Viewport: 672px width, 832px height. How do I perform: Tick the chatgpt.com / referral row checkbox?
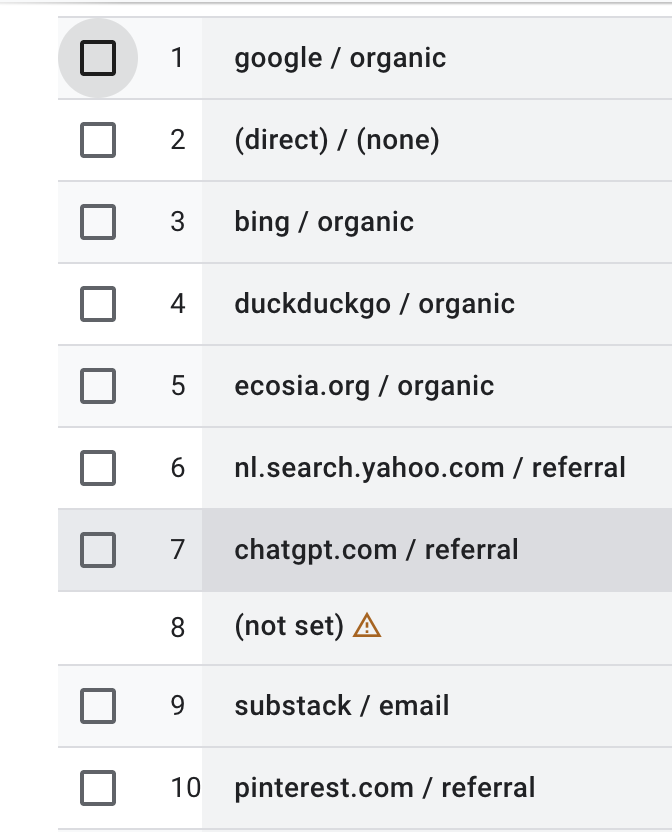(97, 549)
